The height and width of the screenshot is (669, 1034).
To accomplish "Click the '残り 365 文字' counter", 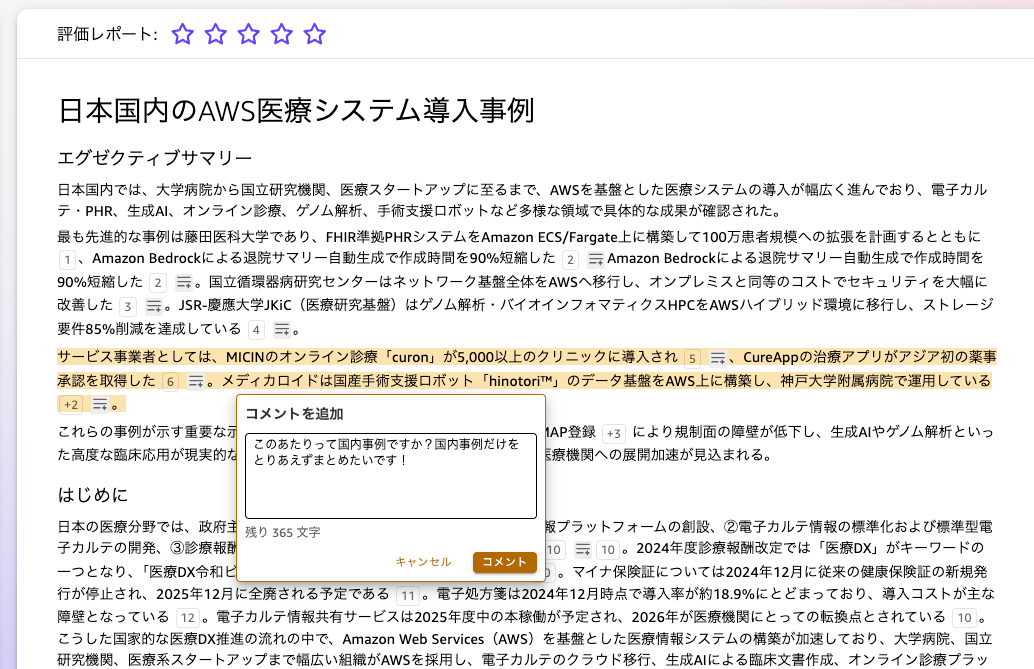I will click(283, 532).
